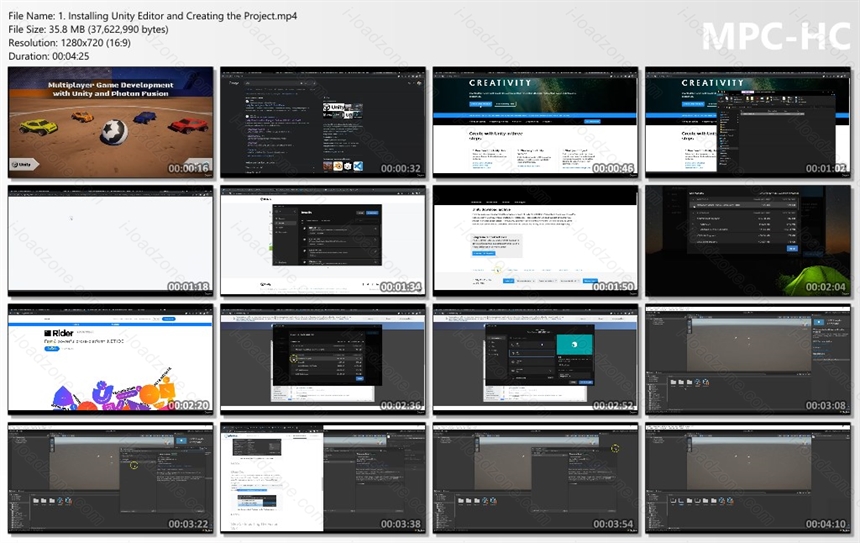860x543 pixels.
Task: Choose the Rider website frame at 00:02:20
Action: coord(110,359)
